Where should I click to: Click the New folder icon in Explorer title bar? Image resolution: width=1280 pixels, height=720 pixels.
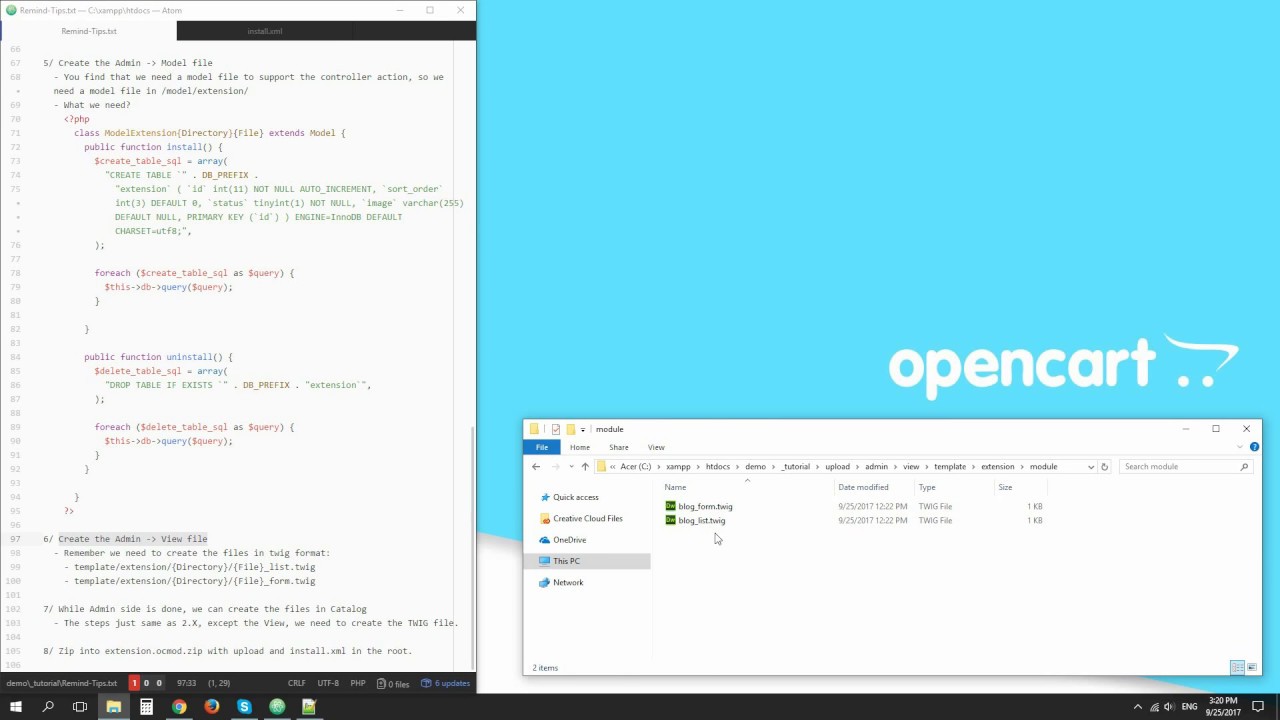pyautogui.click(x=570, y=430)
